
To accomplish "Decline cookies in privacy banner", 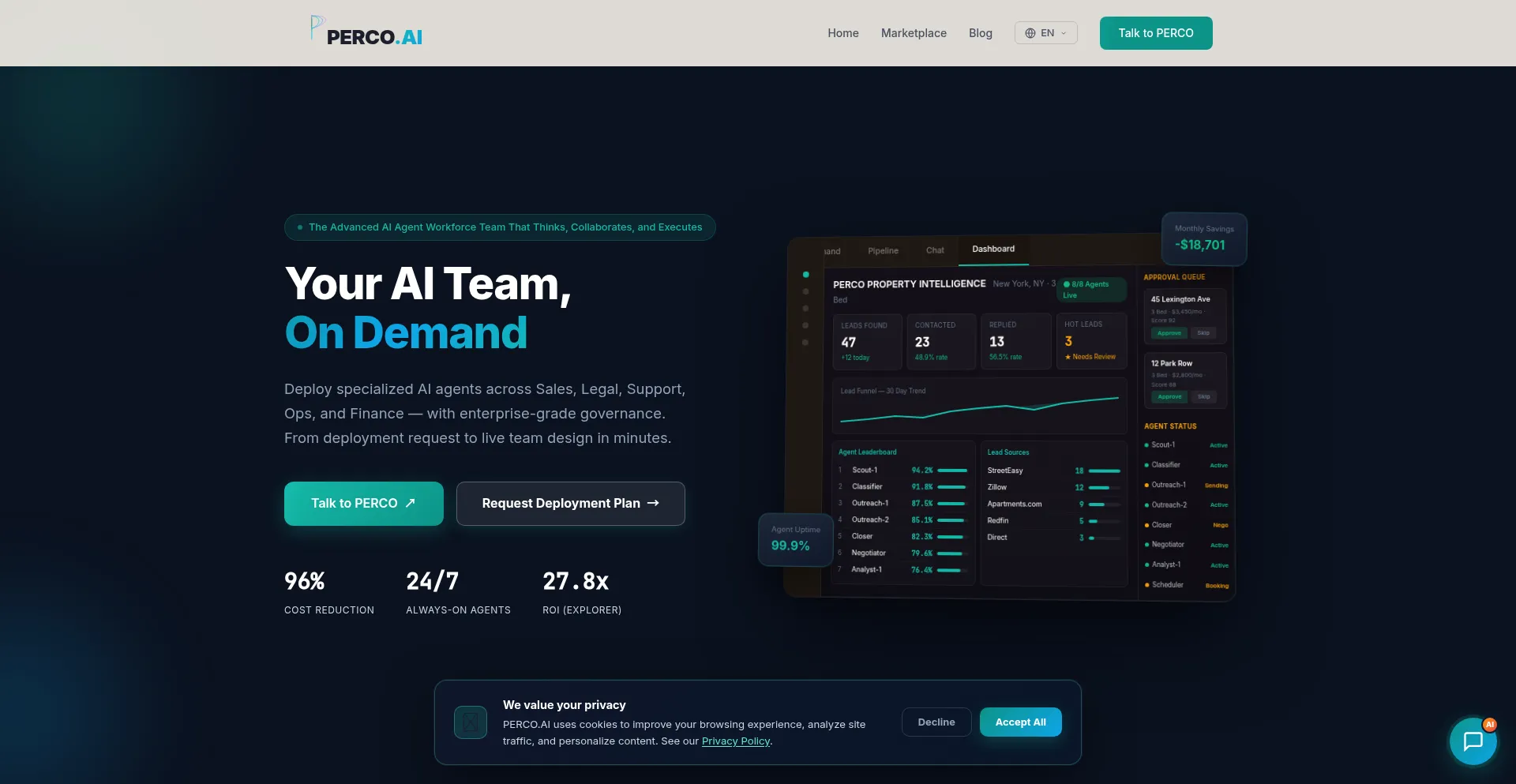I will [936, 722].
